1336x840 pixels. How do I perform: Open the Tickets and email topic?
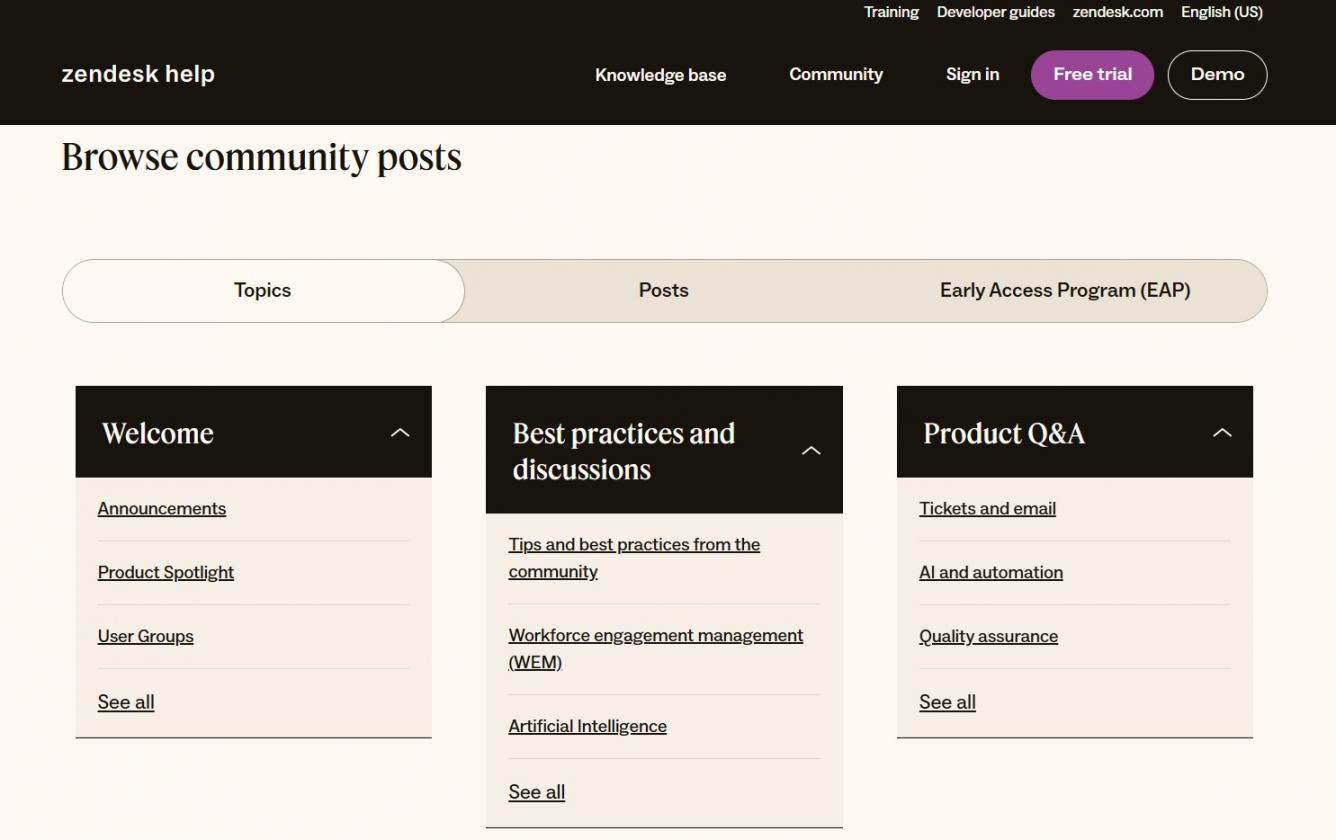(x=988, y=508)
